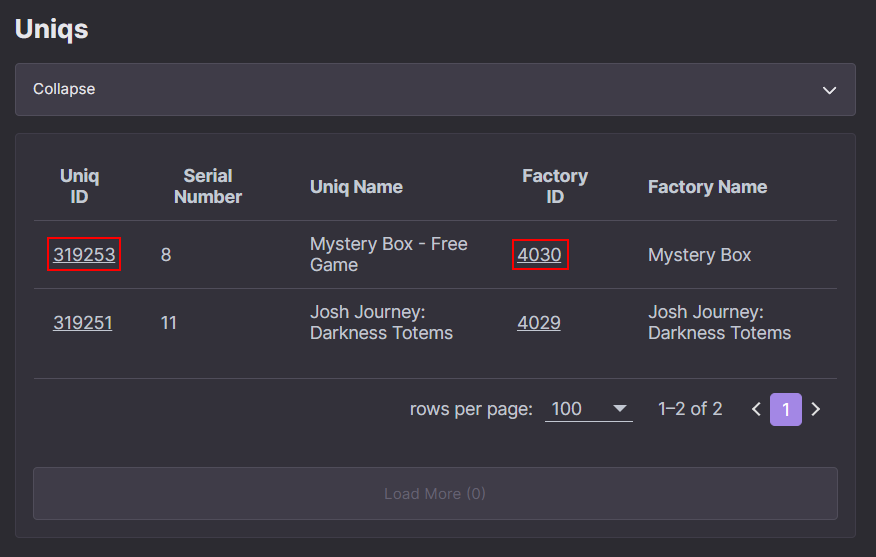Viewport: 876px width, 557px height.
Task: Click the Load More (0) button
Action: (x=435, y=493)
